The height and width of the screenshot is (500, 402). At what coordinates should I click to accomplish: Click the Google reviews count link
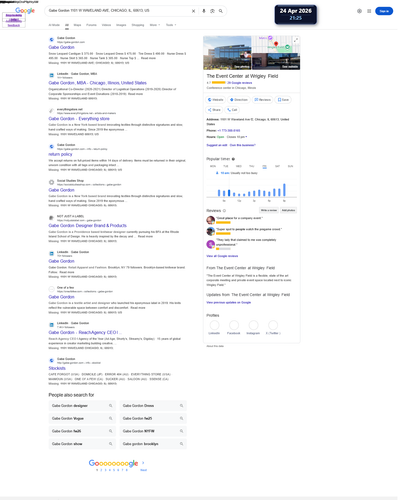[x=240, y=83]
